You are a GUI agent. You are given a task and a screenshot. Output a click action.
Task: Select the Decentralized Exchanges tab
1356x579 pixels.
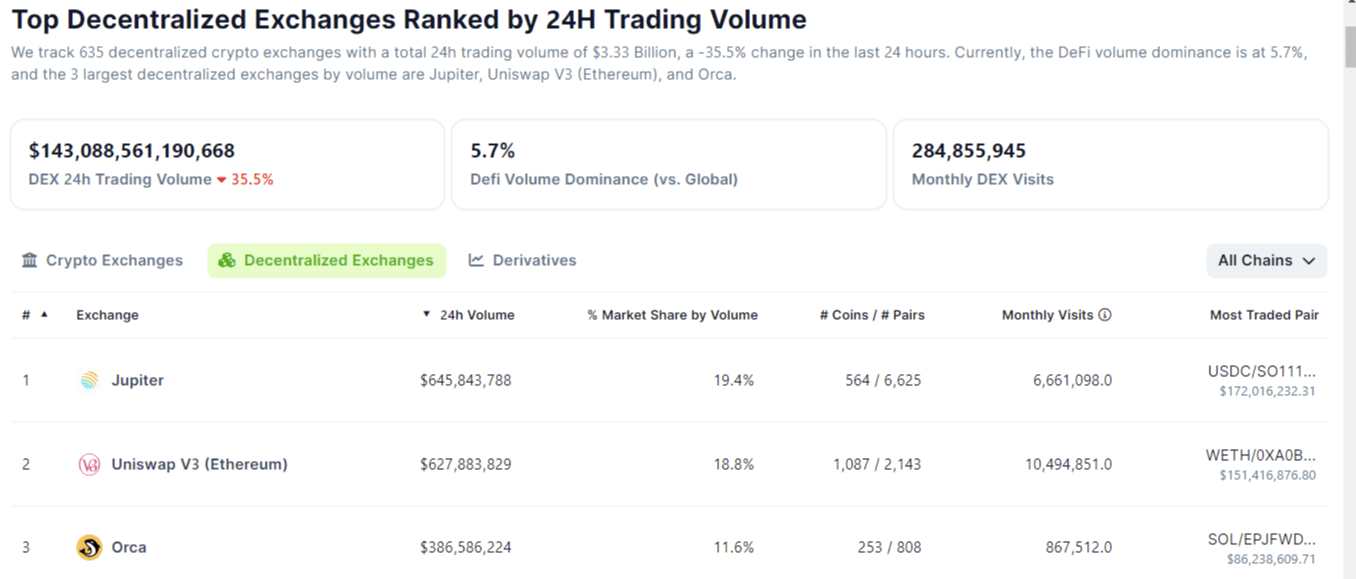coord(327,260)
